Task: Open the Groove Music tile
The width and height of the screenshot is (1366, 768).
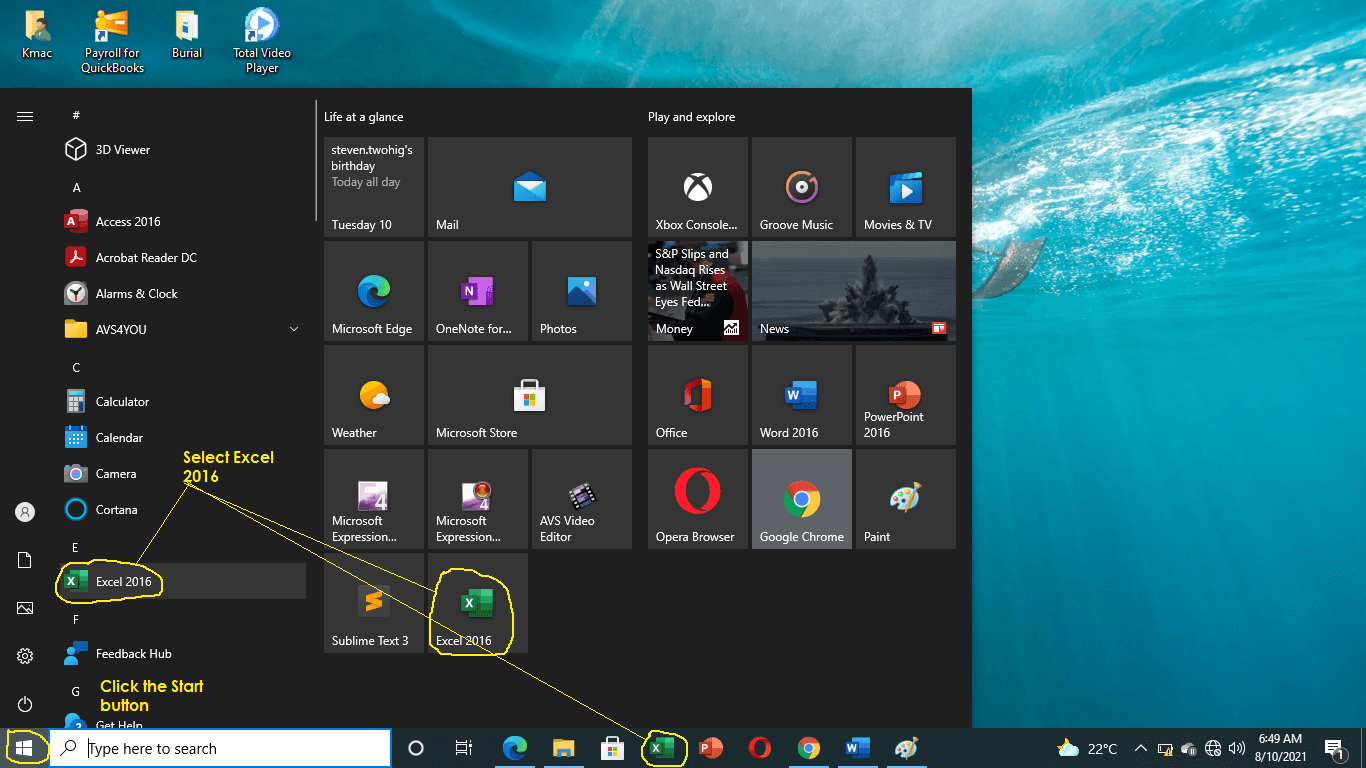Action: click(801, 187)
